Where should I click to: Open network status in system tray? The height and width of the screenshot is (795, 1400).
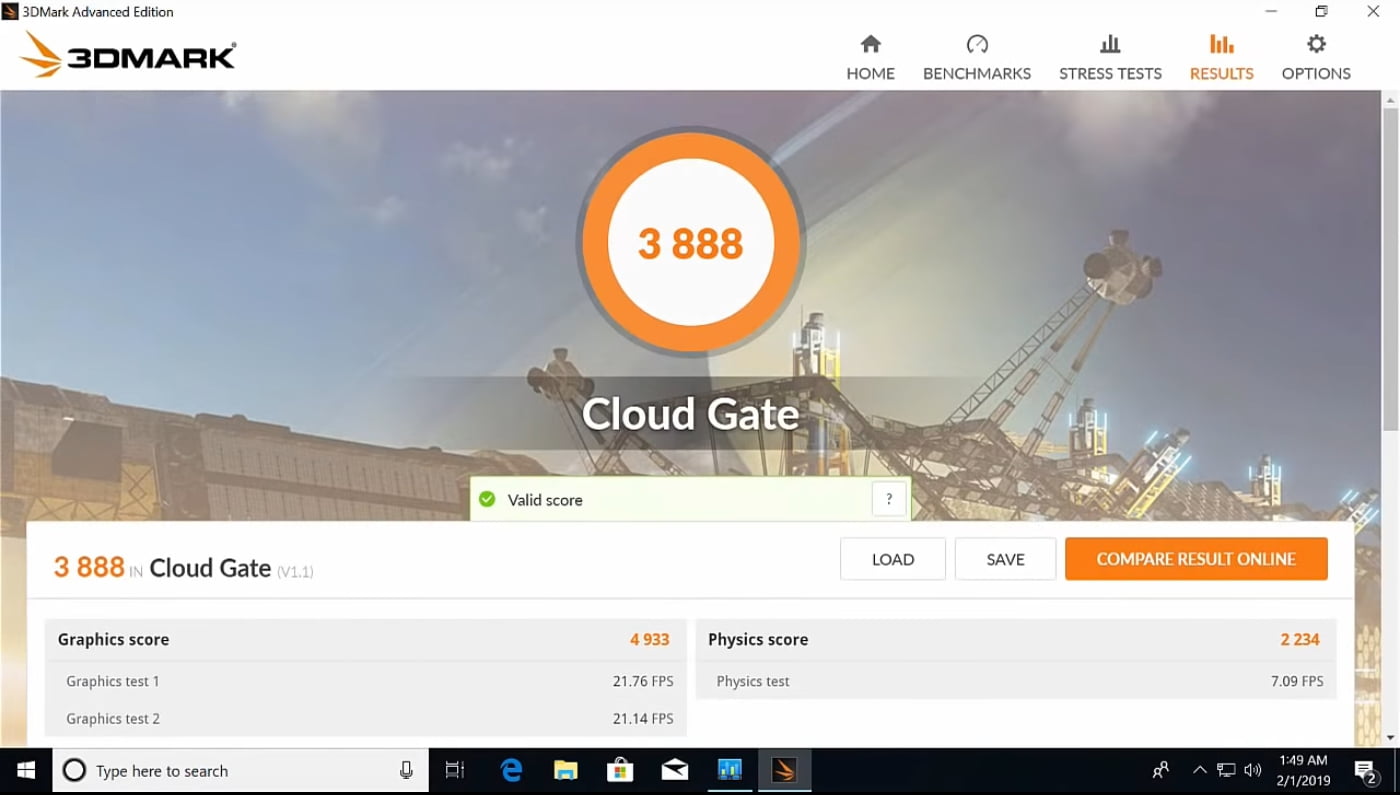click(x=1226, y=770)
